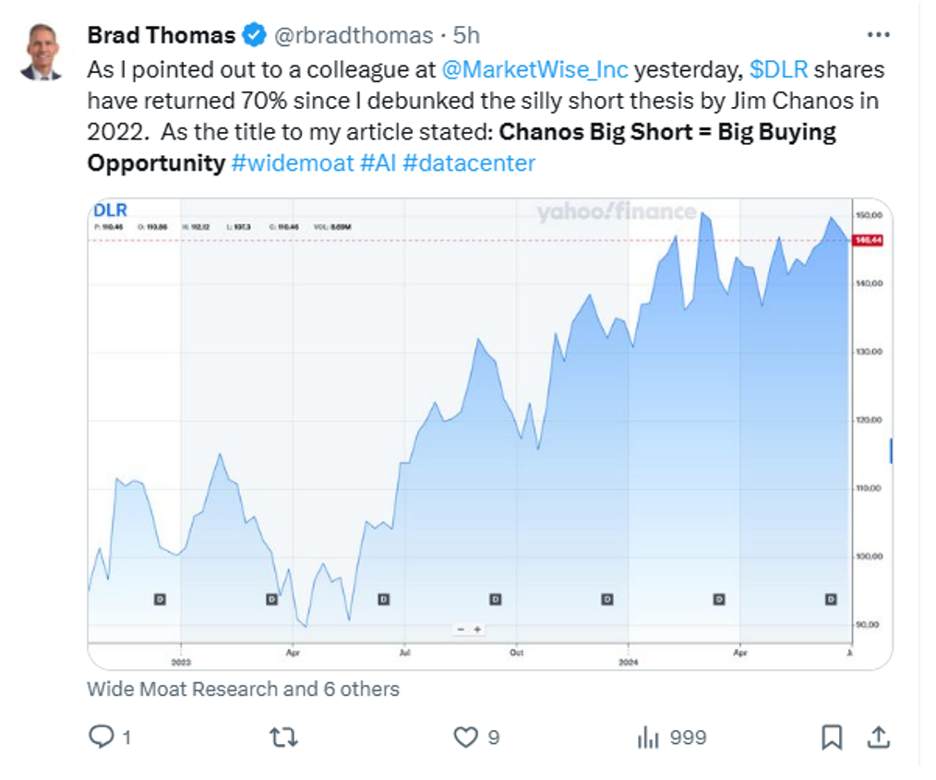
Task: Open the DLR Yahoo Finance chart image
Action: pyautogui.click(x=489, y=434)
